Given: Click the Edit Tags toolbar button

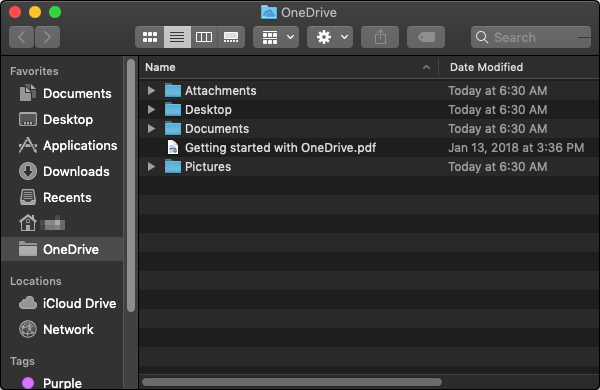Looking at the screenshot, I should pyautogui.click(x=426, y=37).
